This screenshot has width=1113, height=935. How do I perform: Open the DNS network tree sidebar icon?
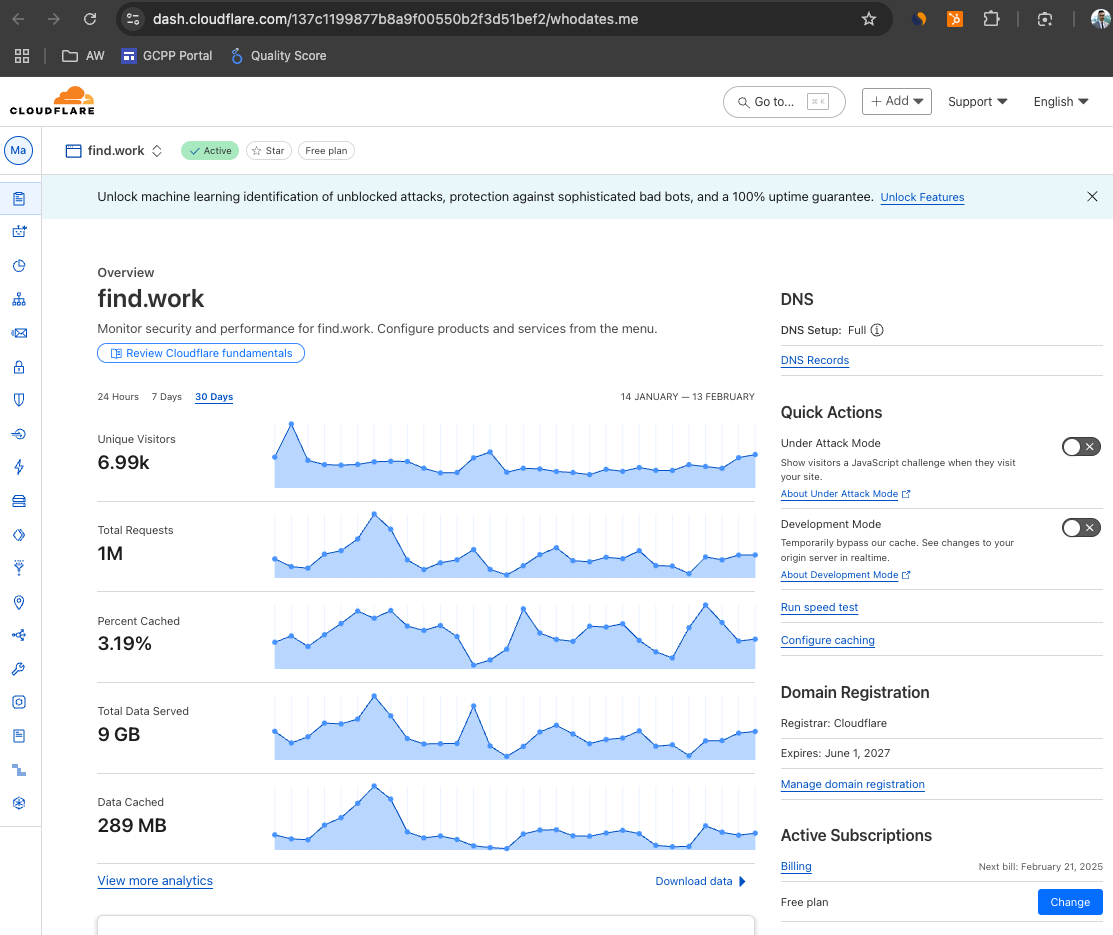click(x=19, y=300)
